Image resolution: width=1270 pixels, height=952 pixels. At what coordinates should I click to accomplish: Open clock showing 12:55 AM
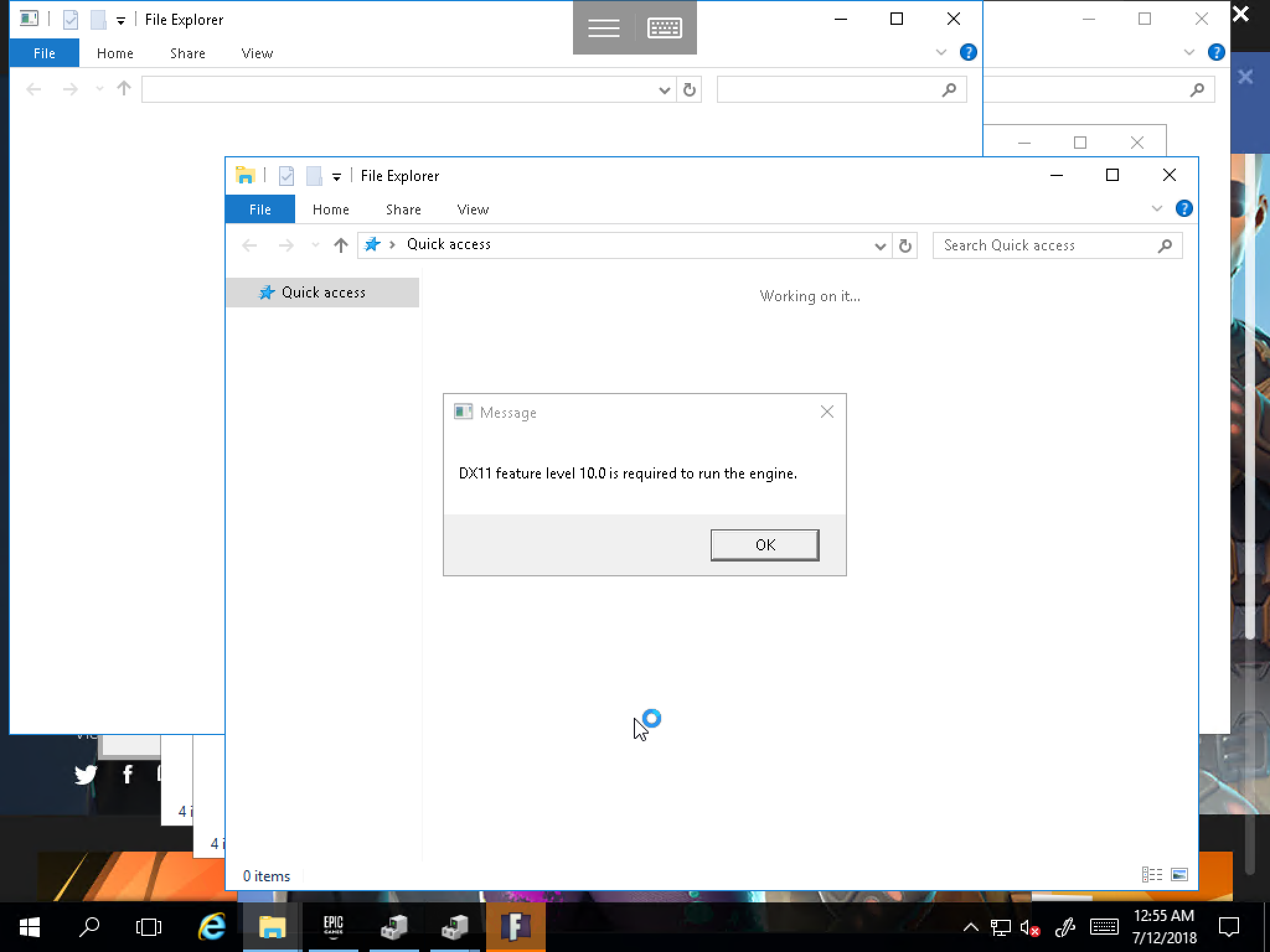(x=1164, y=927)
